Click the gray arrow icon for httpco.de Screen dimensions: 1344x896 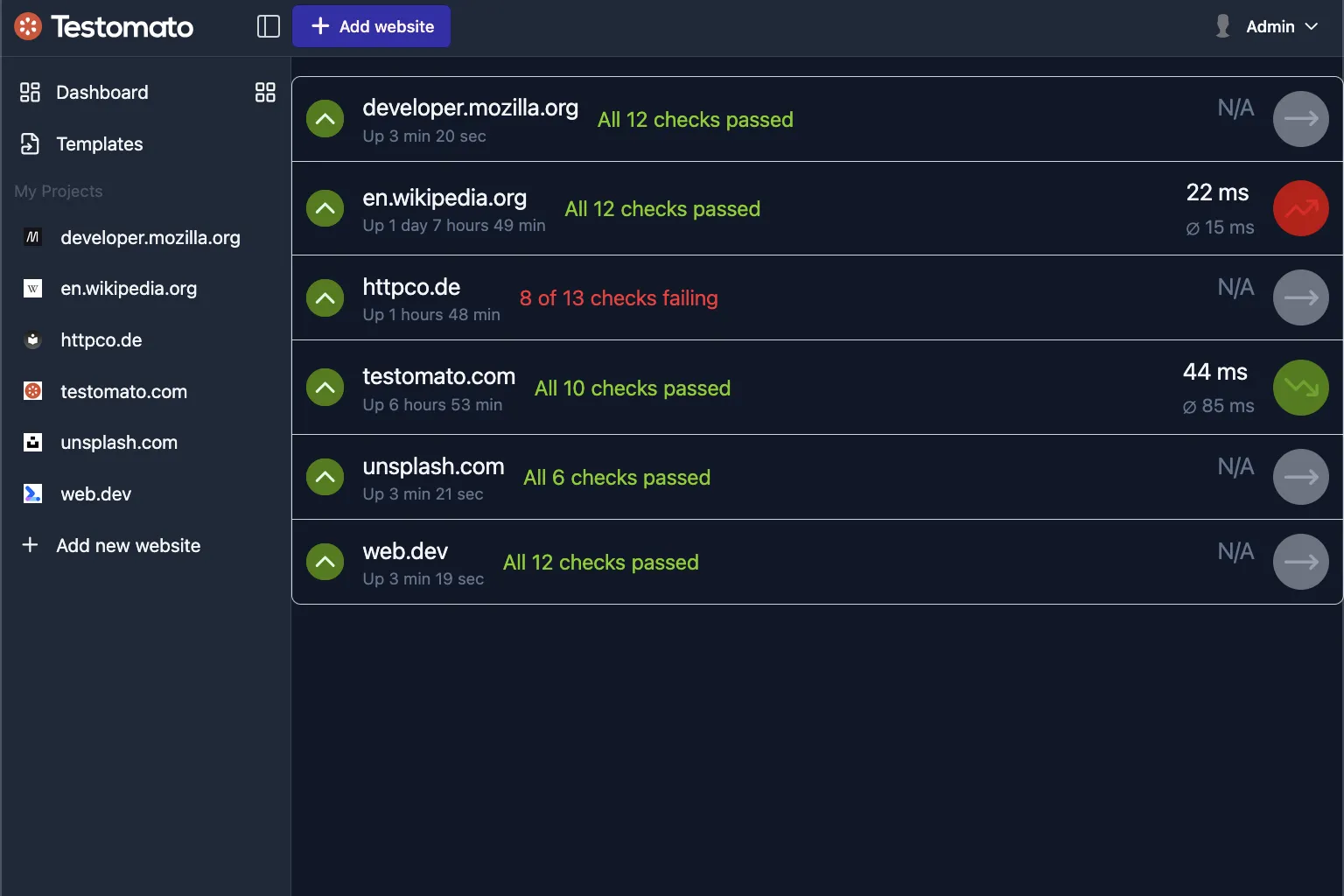click(x=1300, y=297)
